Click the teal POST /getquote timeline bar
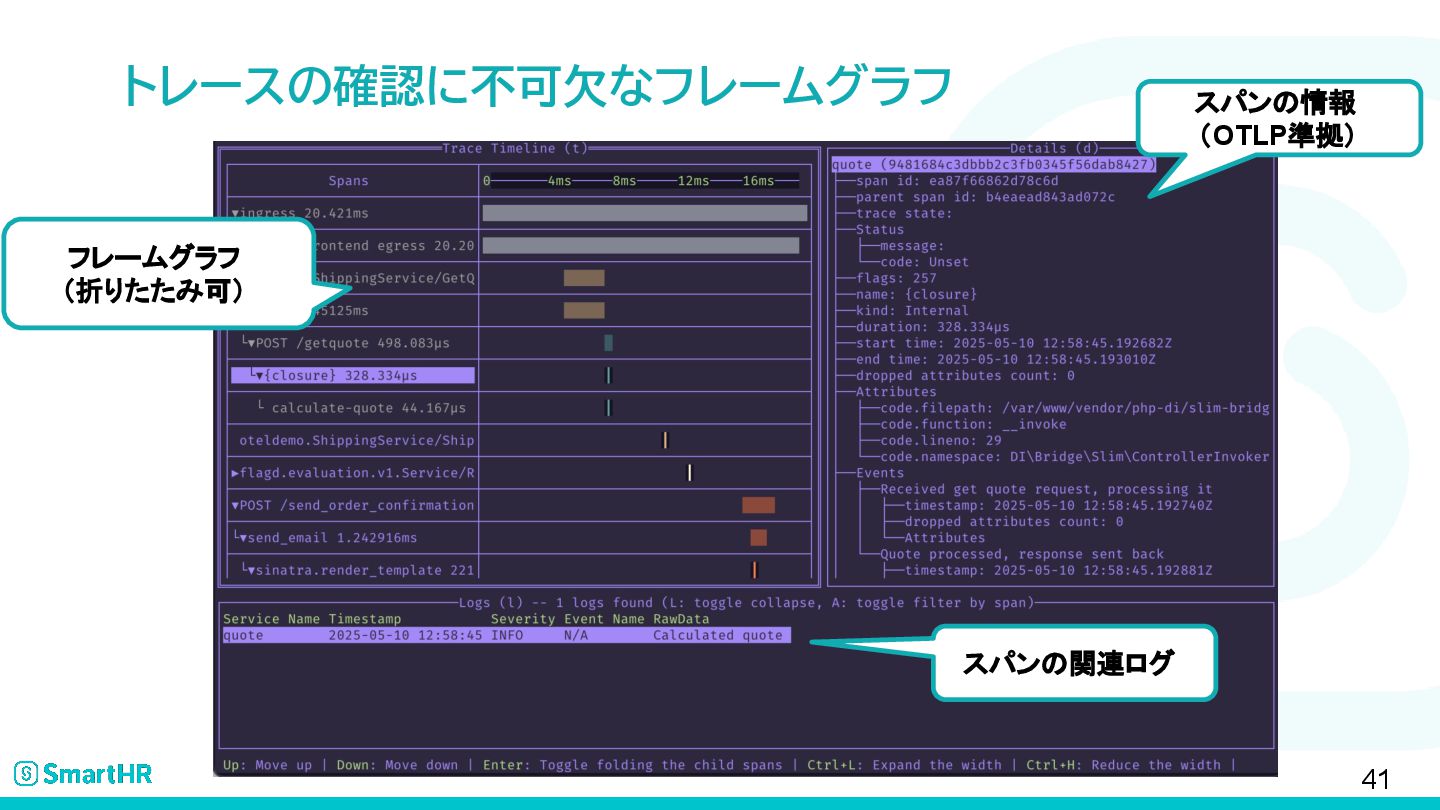 [x=608, y=343]
